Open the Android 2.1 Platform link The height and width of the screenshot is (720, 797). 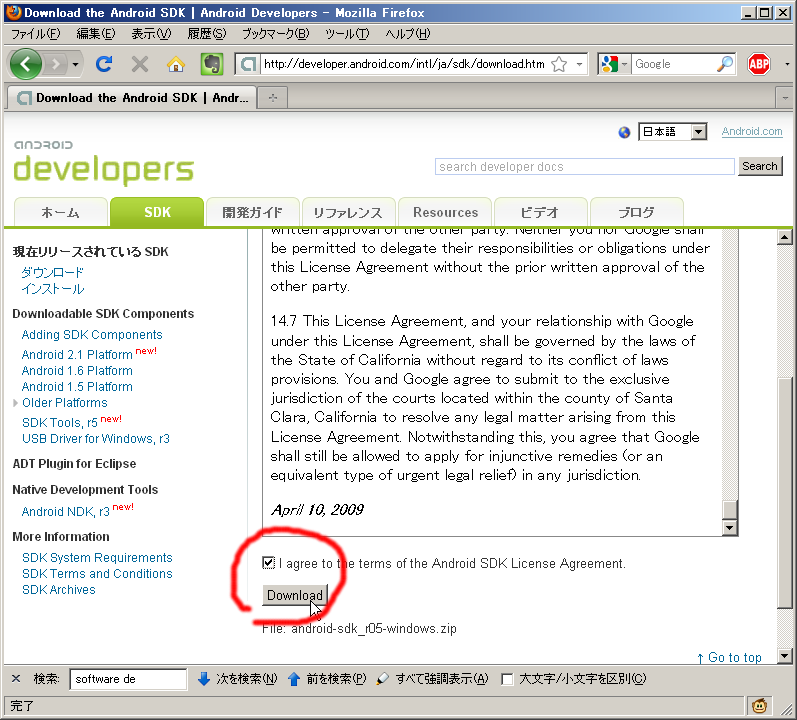click(x=77, y=354)
